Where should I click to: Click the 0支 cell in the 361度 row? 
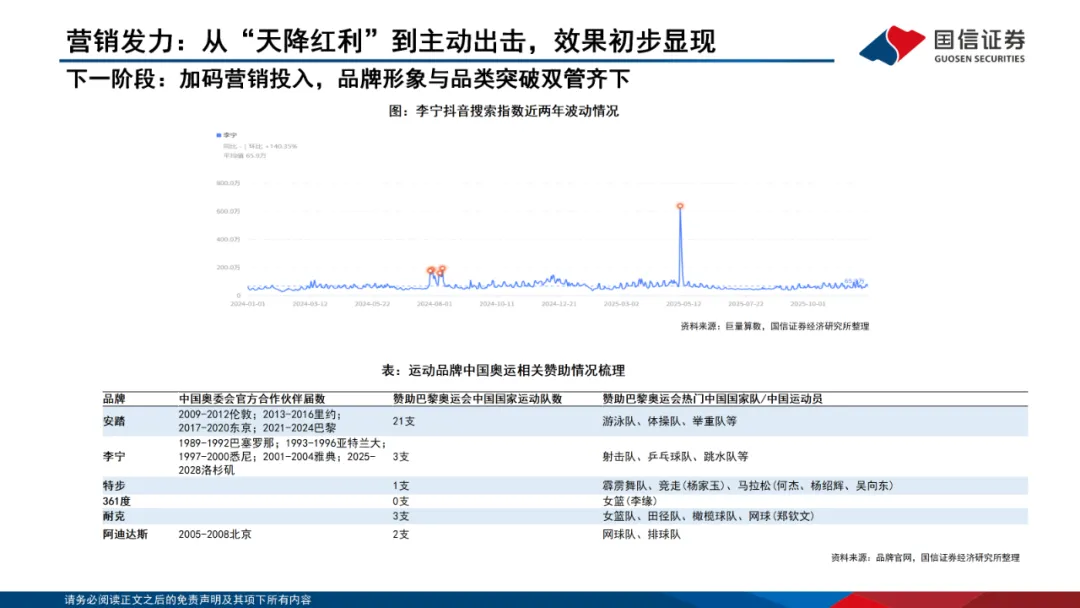[401, 501]
